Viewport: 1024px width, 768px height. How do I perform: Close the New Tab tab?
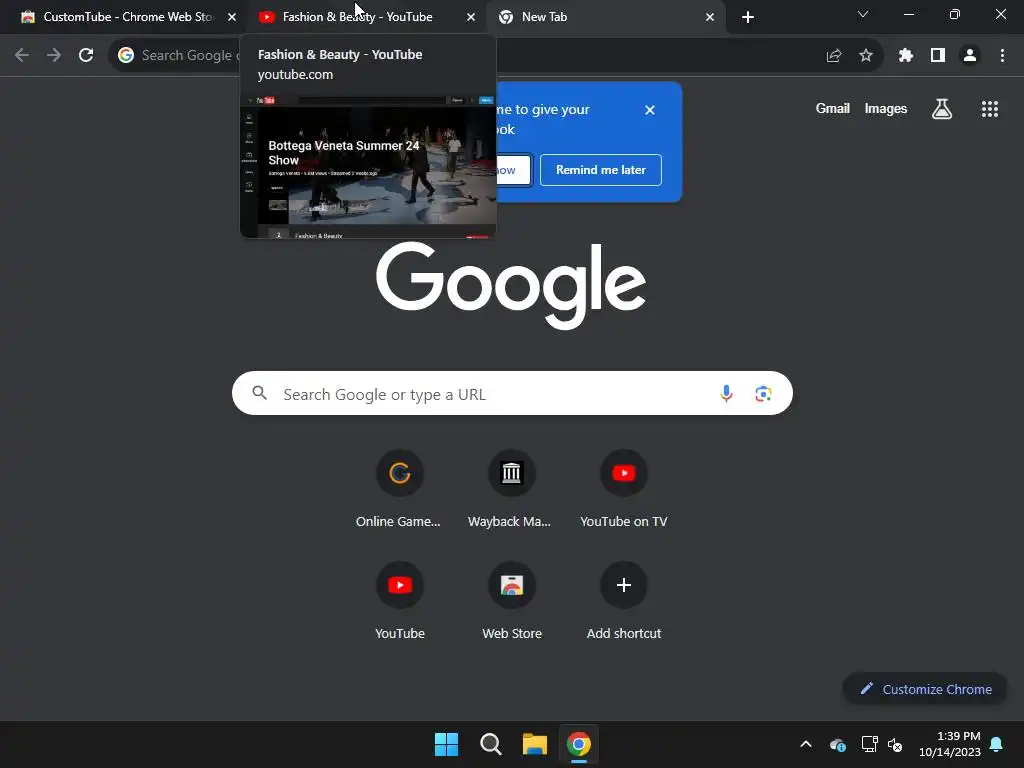[x=710, y=18]
